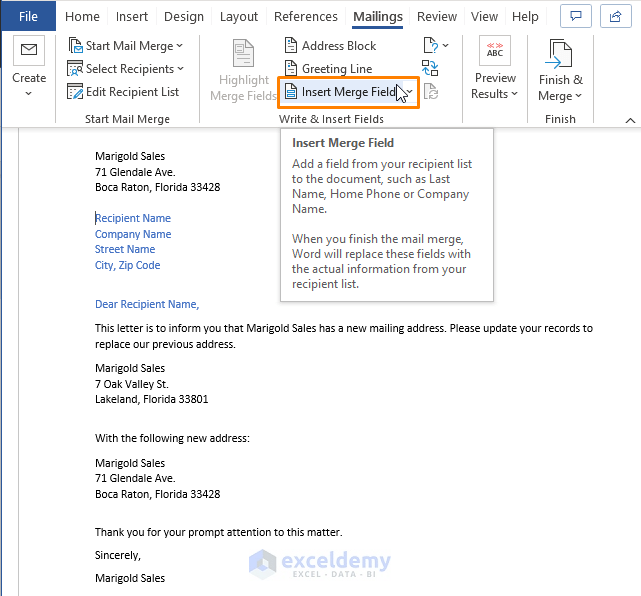Image resolution: width=641 pixels, height=596 pixels.
Task: Switch to the Insert tab
Action: (x=132, y=16)
